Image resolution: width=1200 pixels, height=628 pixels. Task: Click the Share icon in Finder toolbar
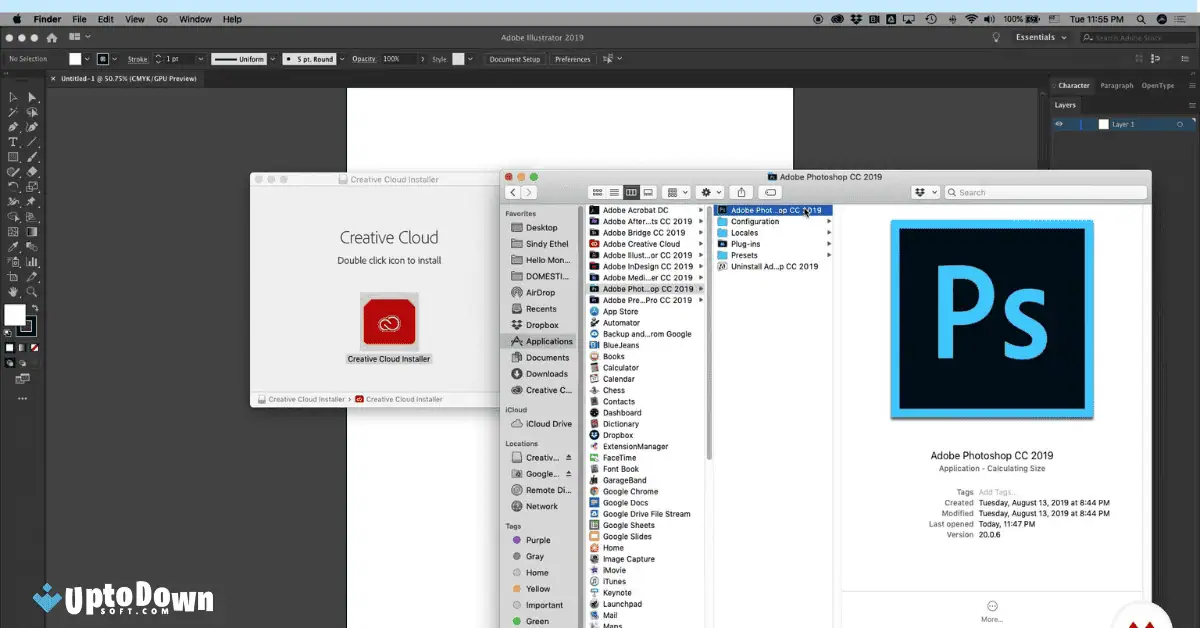point(741,191)
